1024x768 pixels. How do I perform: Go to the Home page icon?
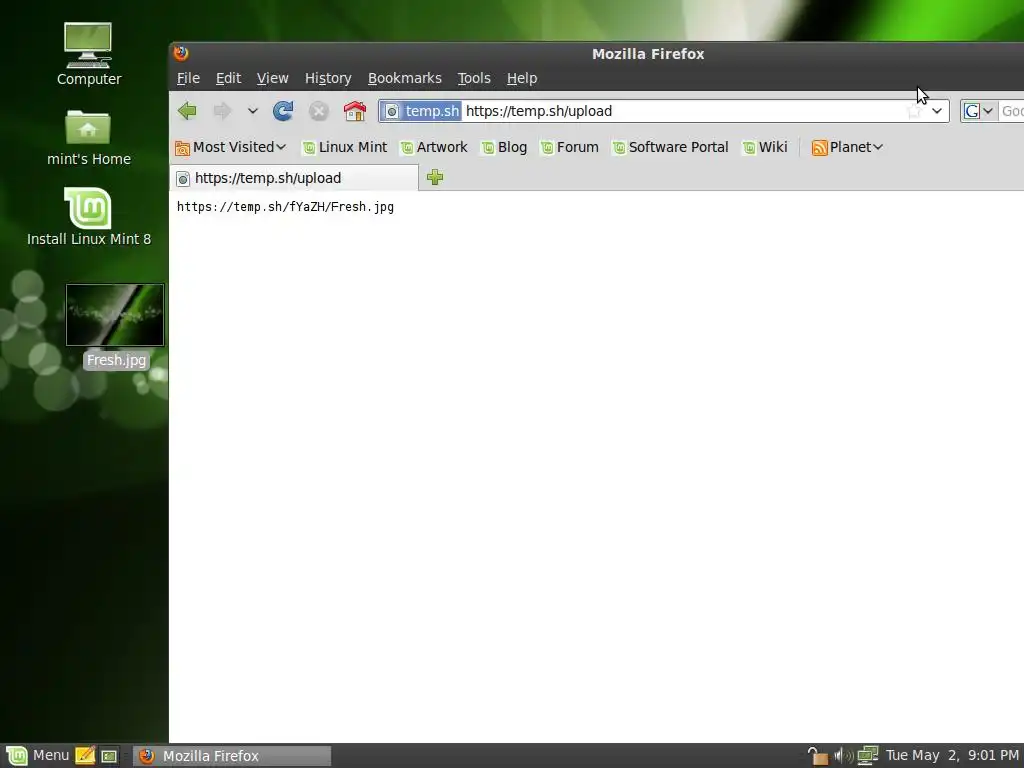(x=355, y=111)
